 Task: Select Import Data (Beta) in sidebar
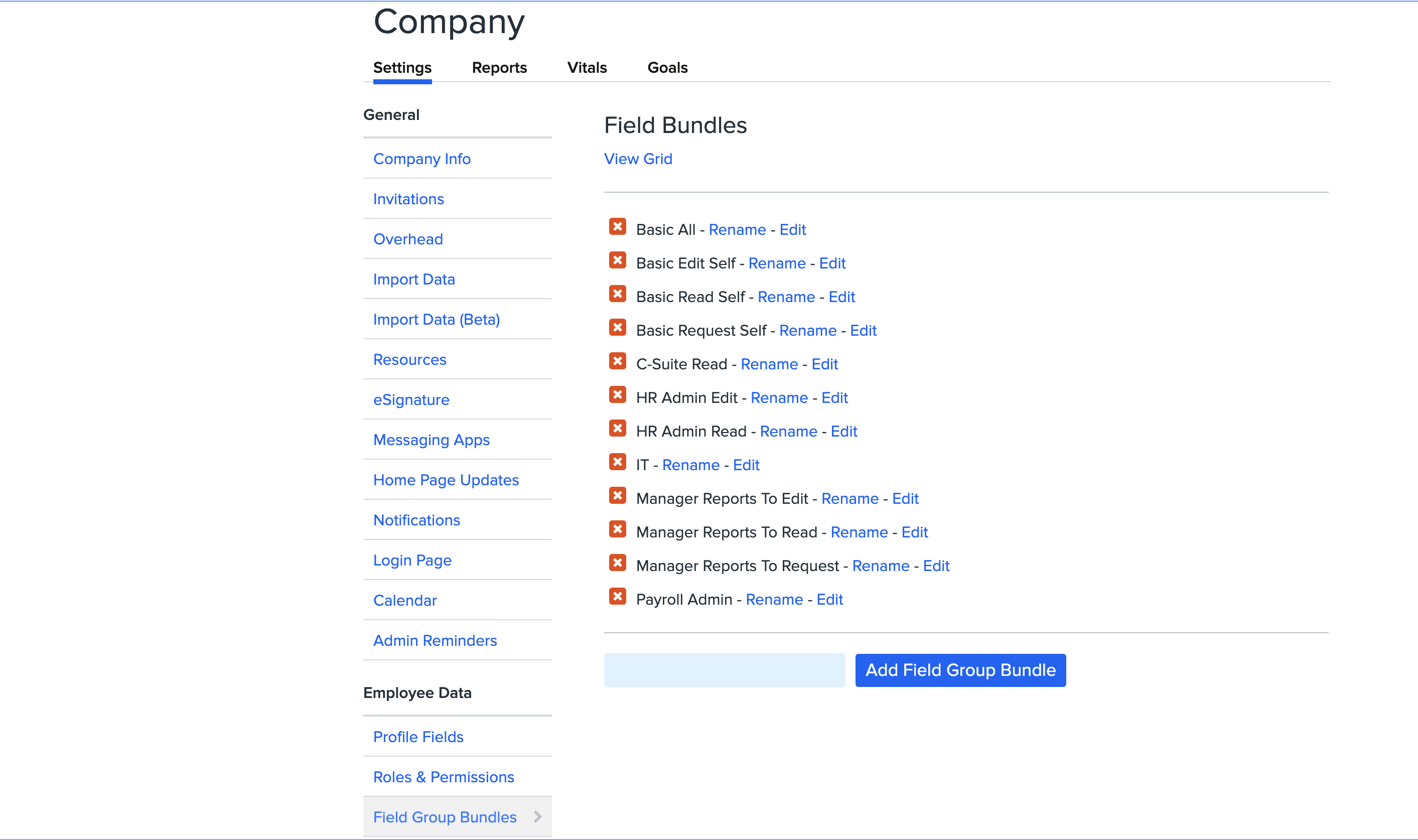click(436, 320)
